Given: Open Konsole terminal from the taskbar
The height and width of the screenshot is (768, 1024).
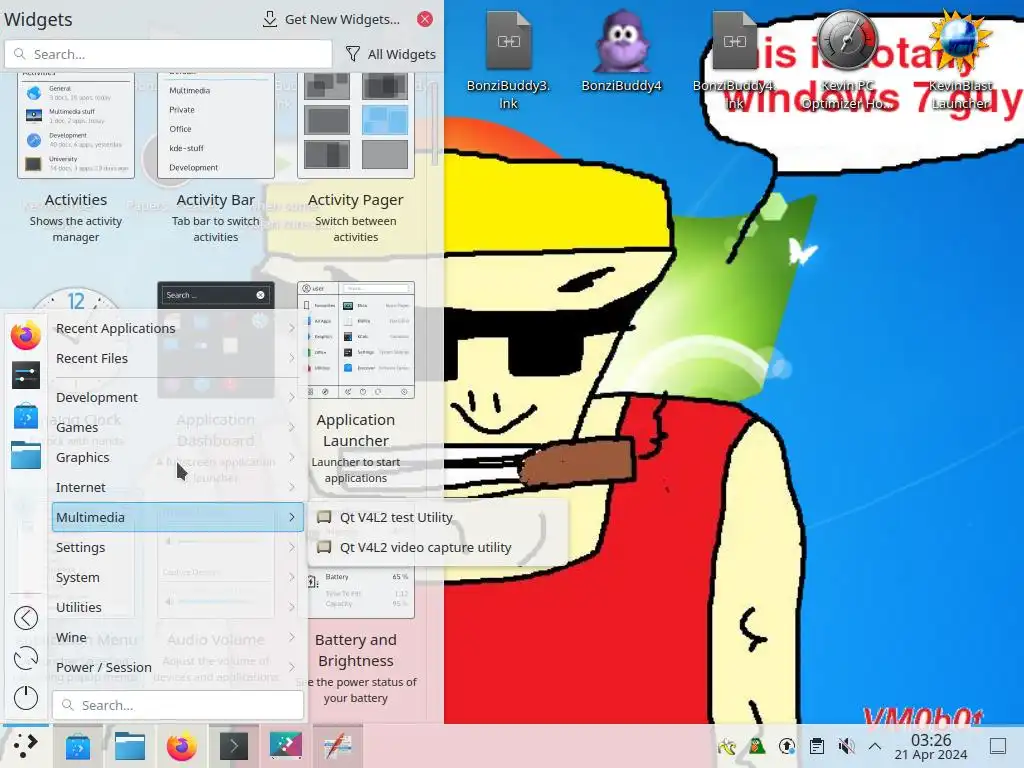Looking at the screenshot, I should (x=234, y=746).
